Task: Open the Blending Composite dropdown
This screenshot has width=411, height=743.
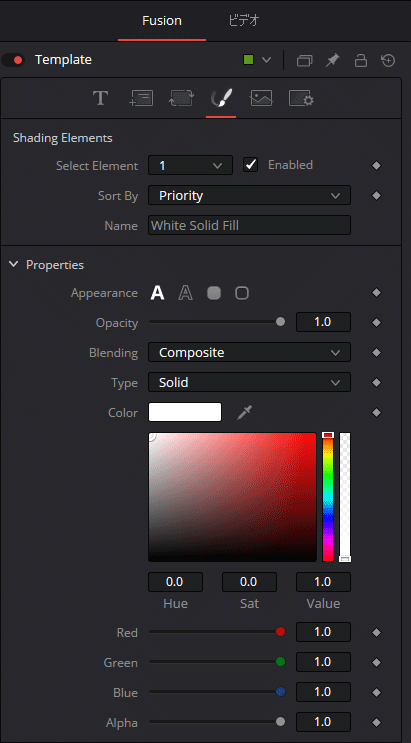Action: tap(249, 353)
